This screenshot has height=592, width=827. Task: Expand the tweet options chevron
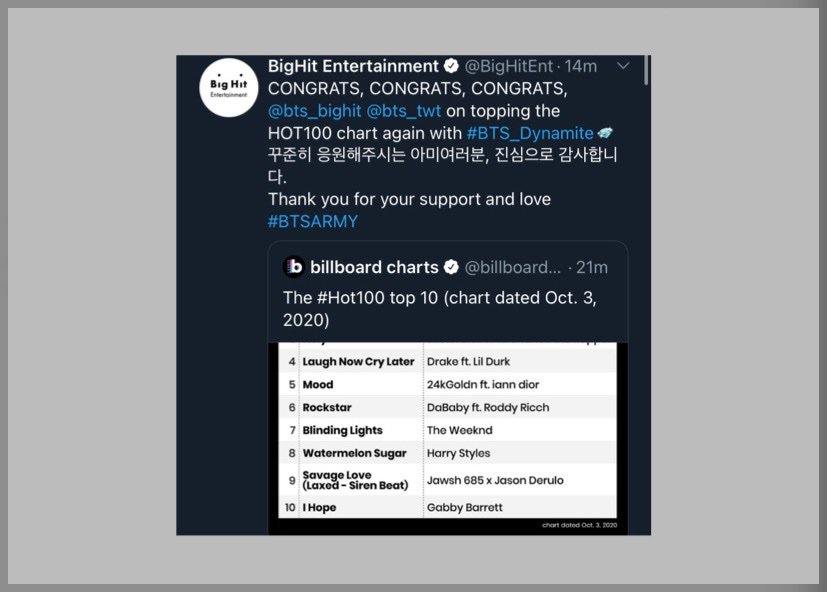click(x=623, y=66)
